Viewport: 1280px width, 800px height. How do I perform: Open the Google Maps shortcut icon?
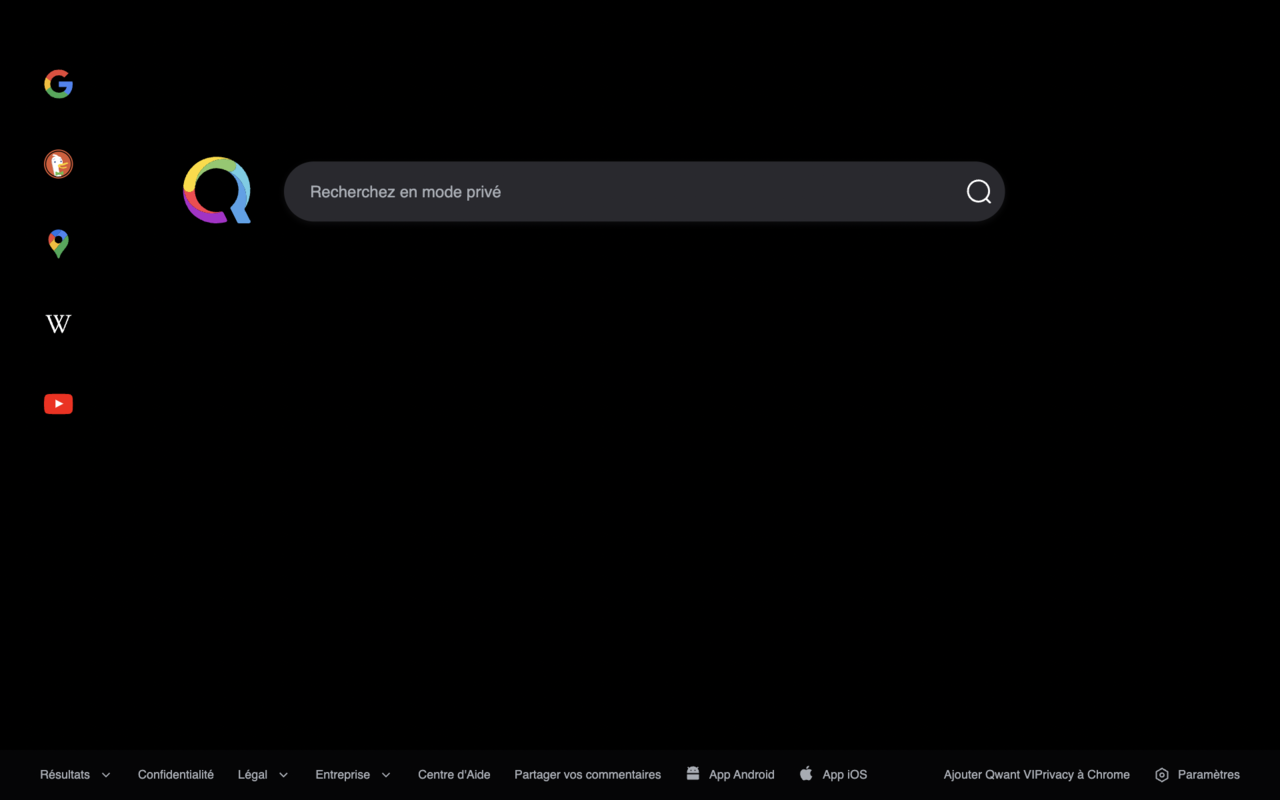(x=58, y=244)
